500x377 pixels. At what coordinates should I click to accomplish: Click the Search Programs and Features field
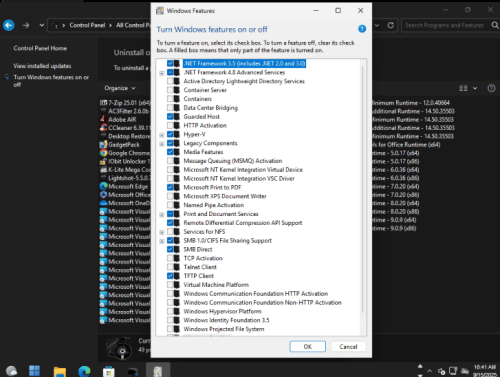445,25
